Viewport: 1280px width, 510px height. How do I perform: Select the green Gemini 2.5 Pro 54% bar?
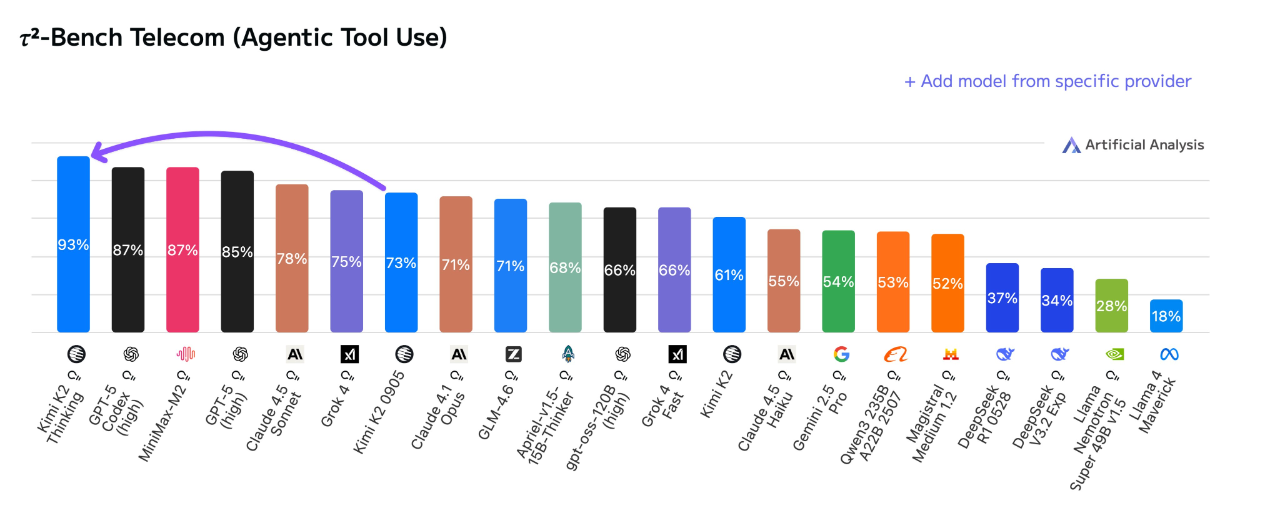(x=838, y=282)
